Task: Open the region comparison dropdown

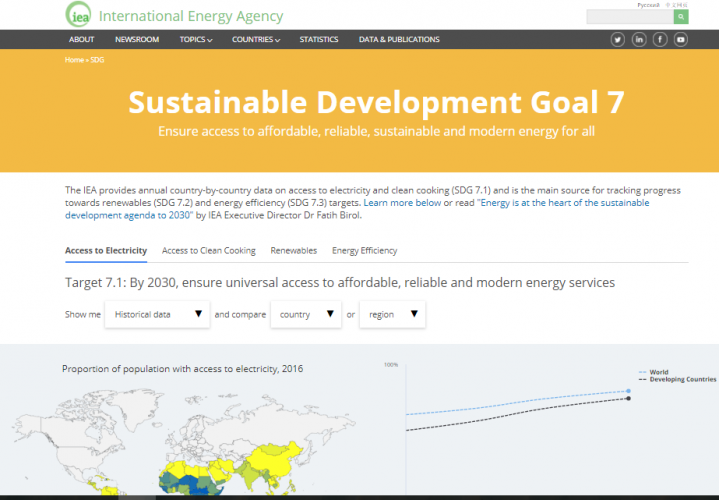Action: click(x=392, y=314)
